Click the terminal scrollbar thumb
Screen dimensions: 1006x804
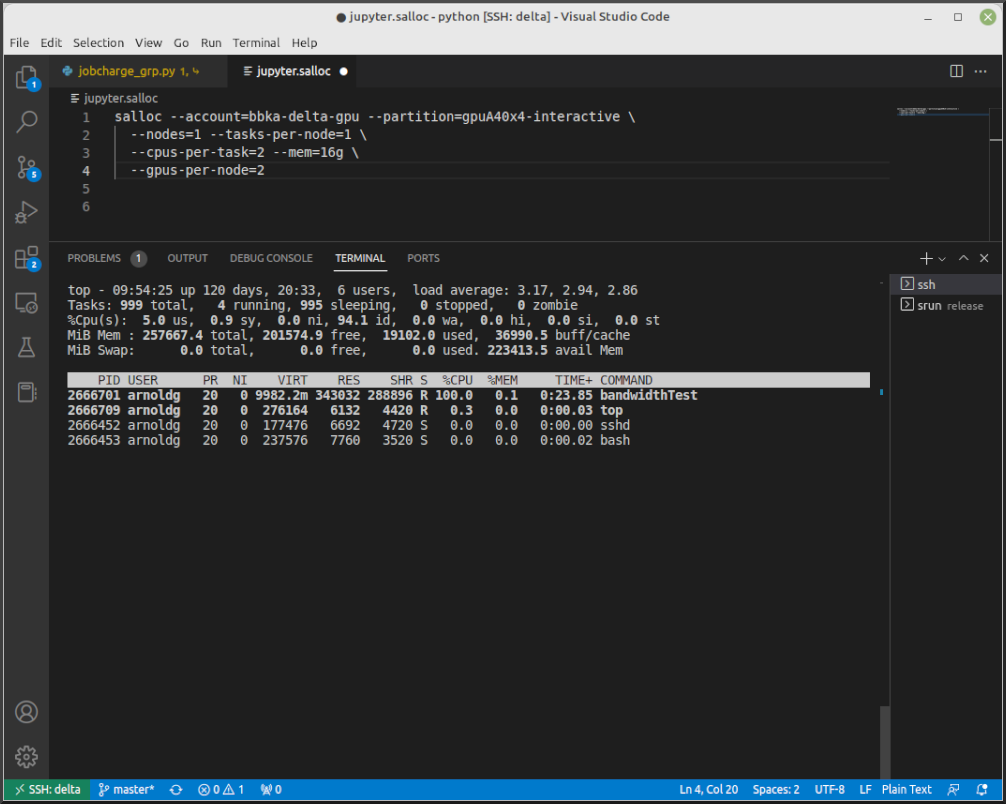[x=883, y=740]
